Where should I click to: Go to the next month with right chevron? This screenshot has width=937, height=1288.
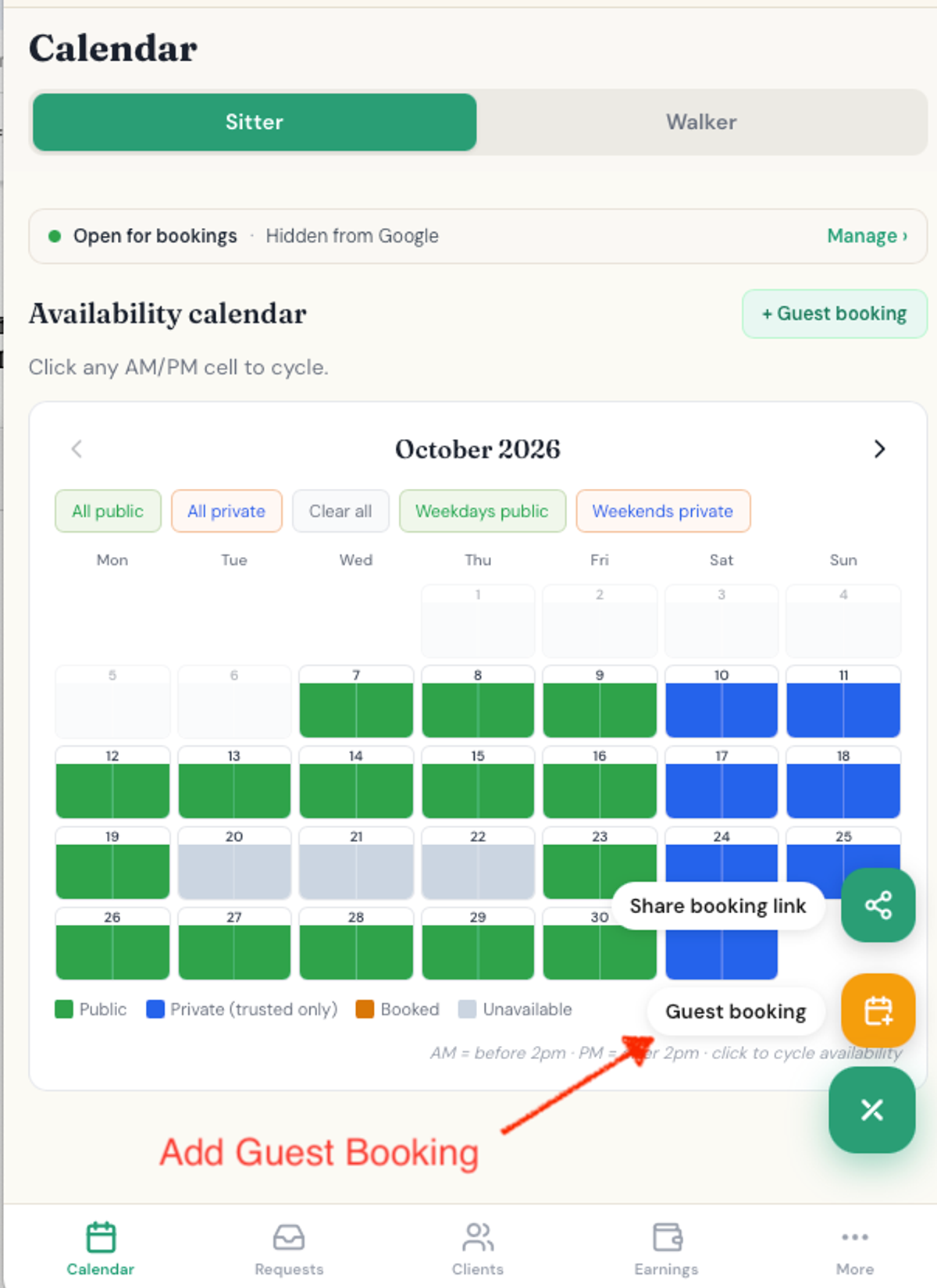pos(879,449)
